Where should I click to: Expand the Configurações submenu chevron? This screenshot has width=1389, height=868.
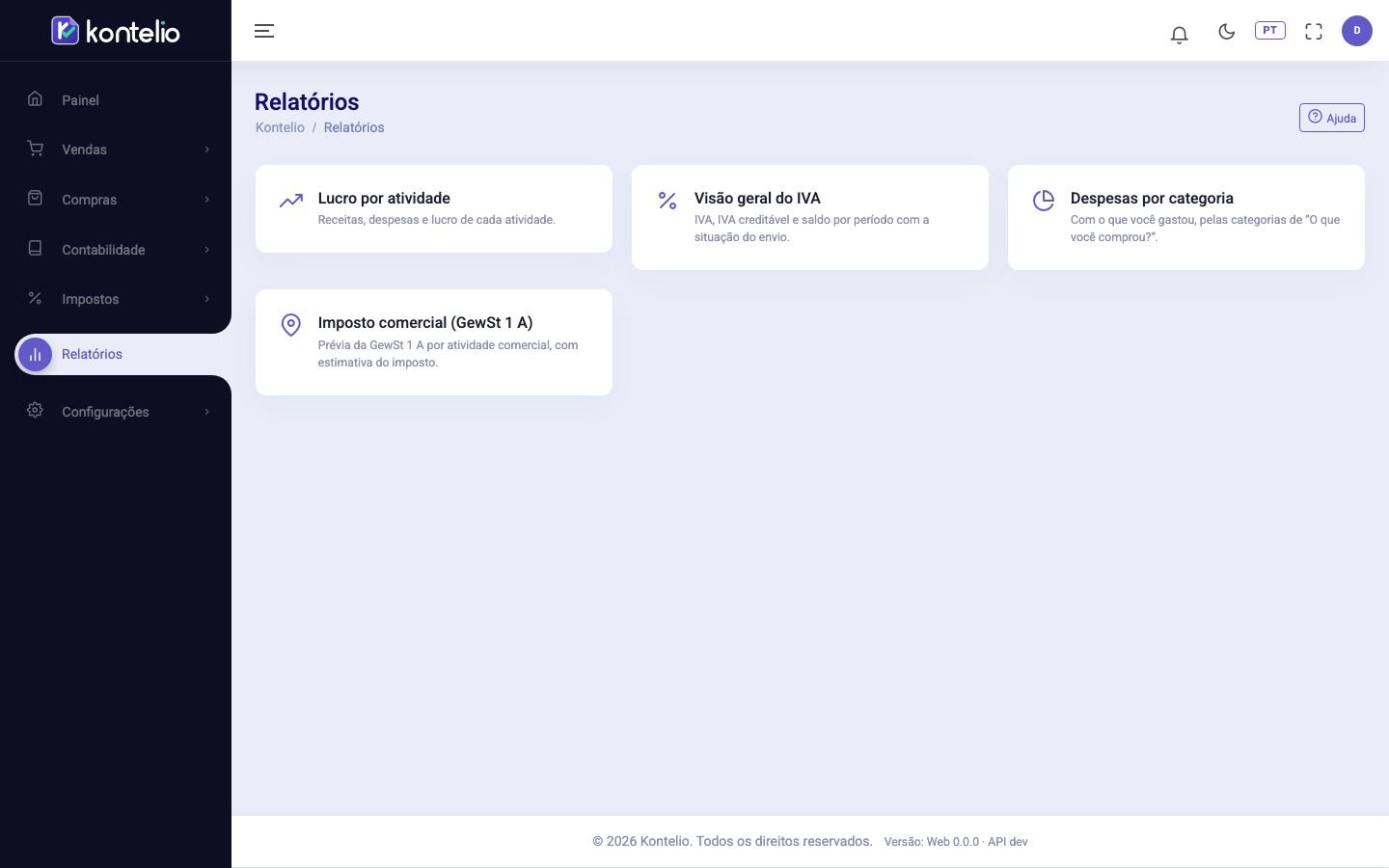206,412
